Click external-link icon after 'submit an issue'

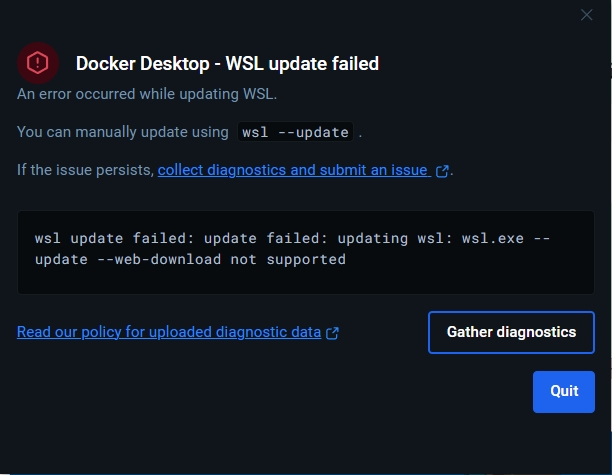[x=442, y=171]
